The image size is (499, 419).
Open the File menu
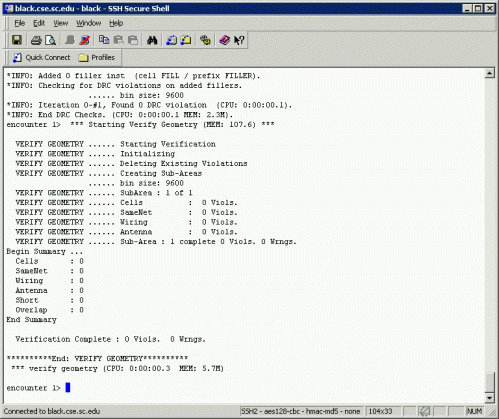[19, 23]
